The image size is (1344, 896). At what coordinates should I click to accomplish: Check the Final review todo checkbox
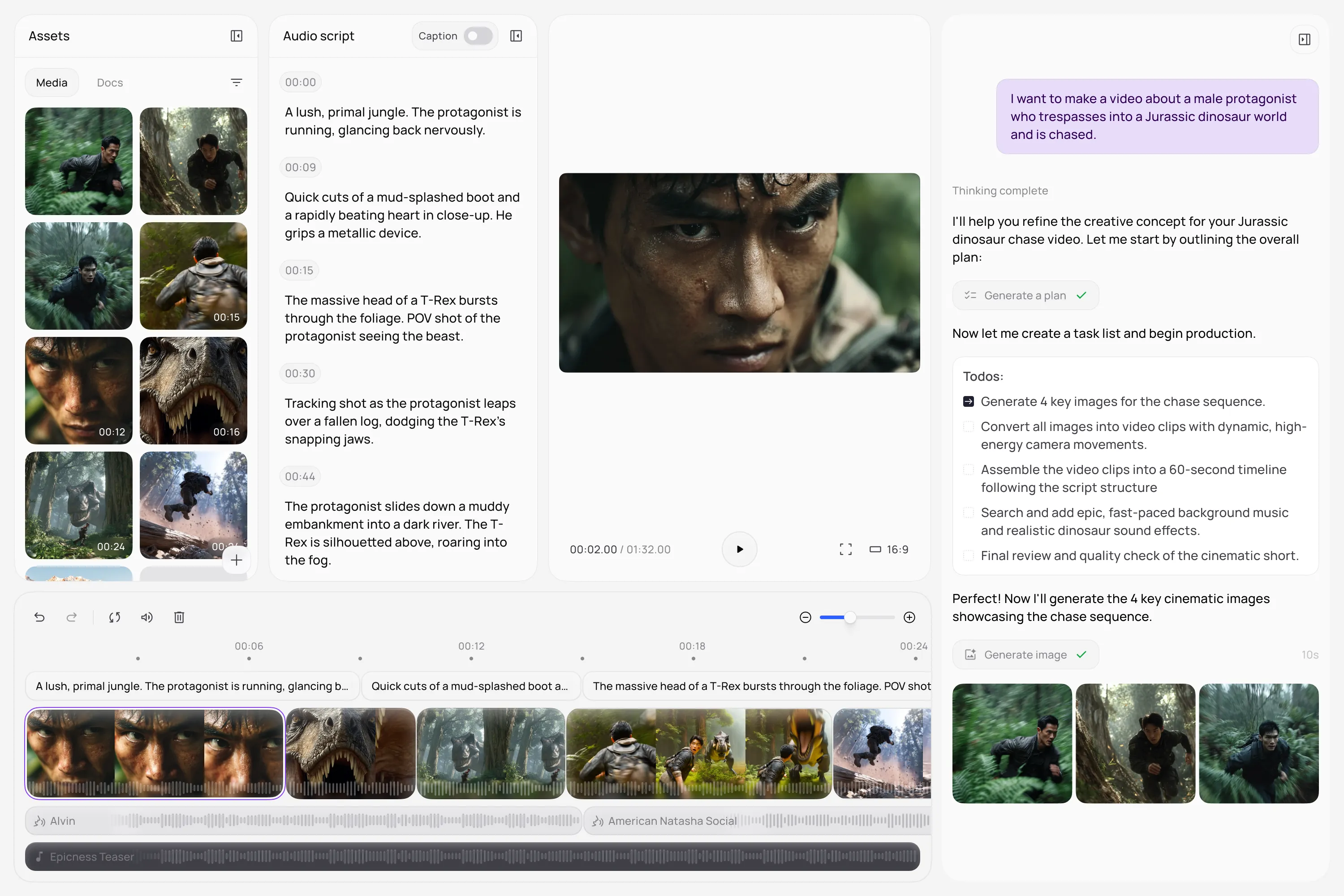tap(969, 556)
